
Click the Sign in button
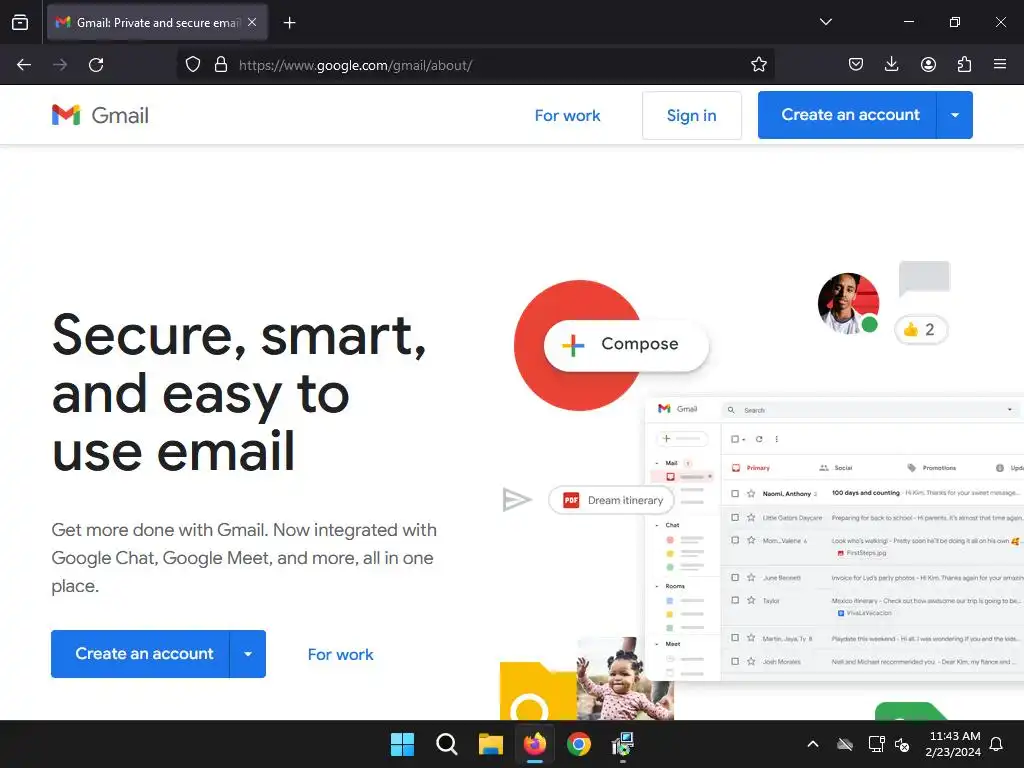[692, 116]
